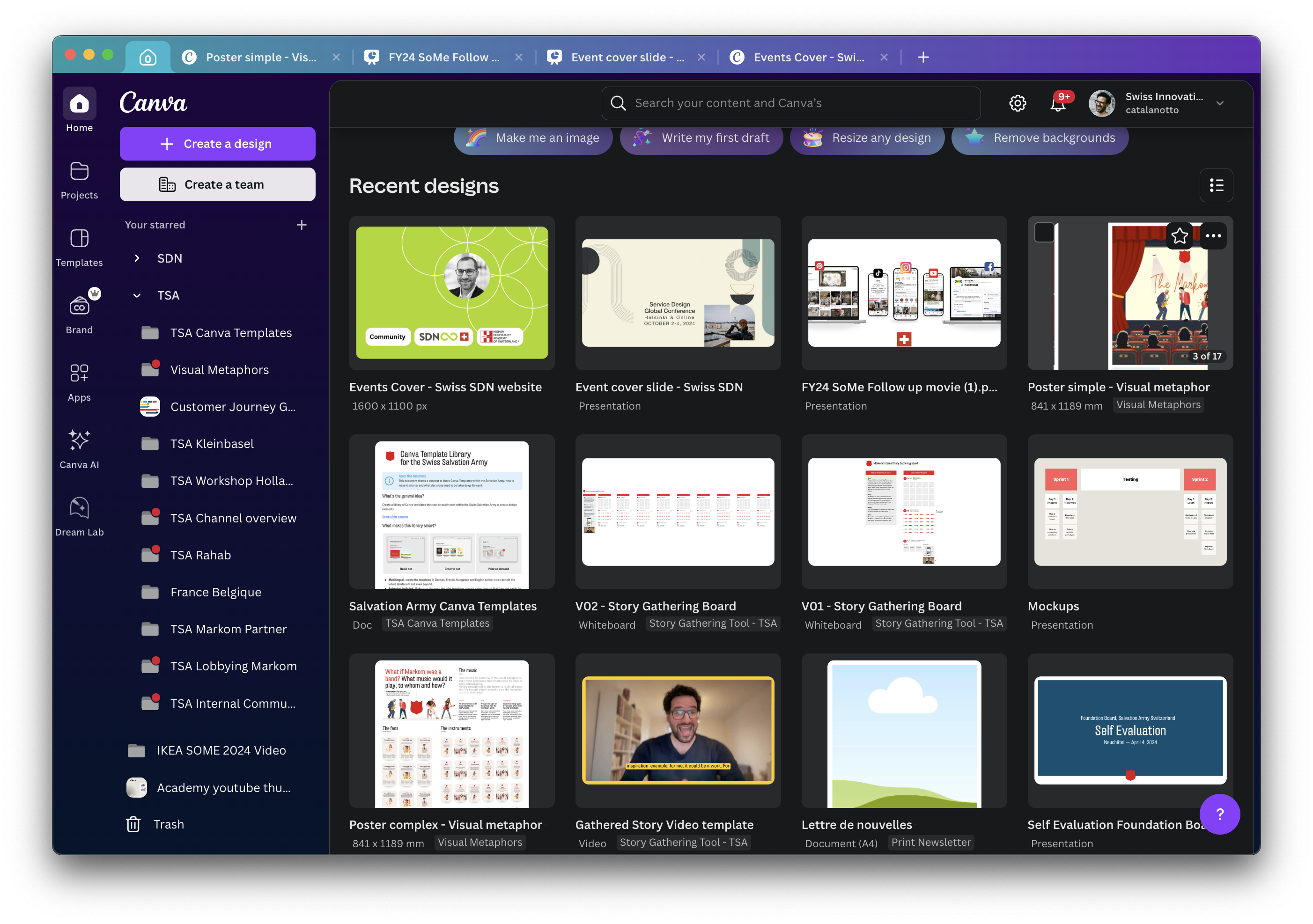Open the notifications bell

pyautogui.click(x=1058, y=103)
